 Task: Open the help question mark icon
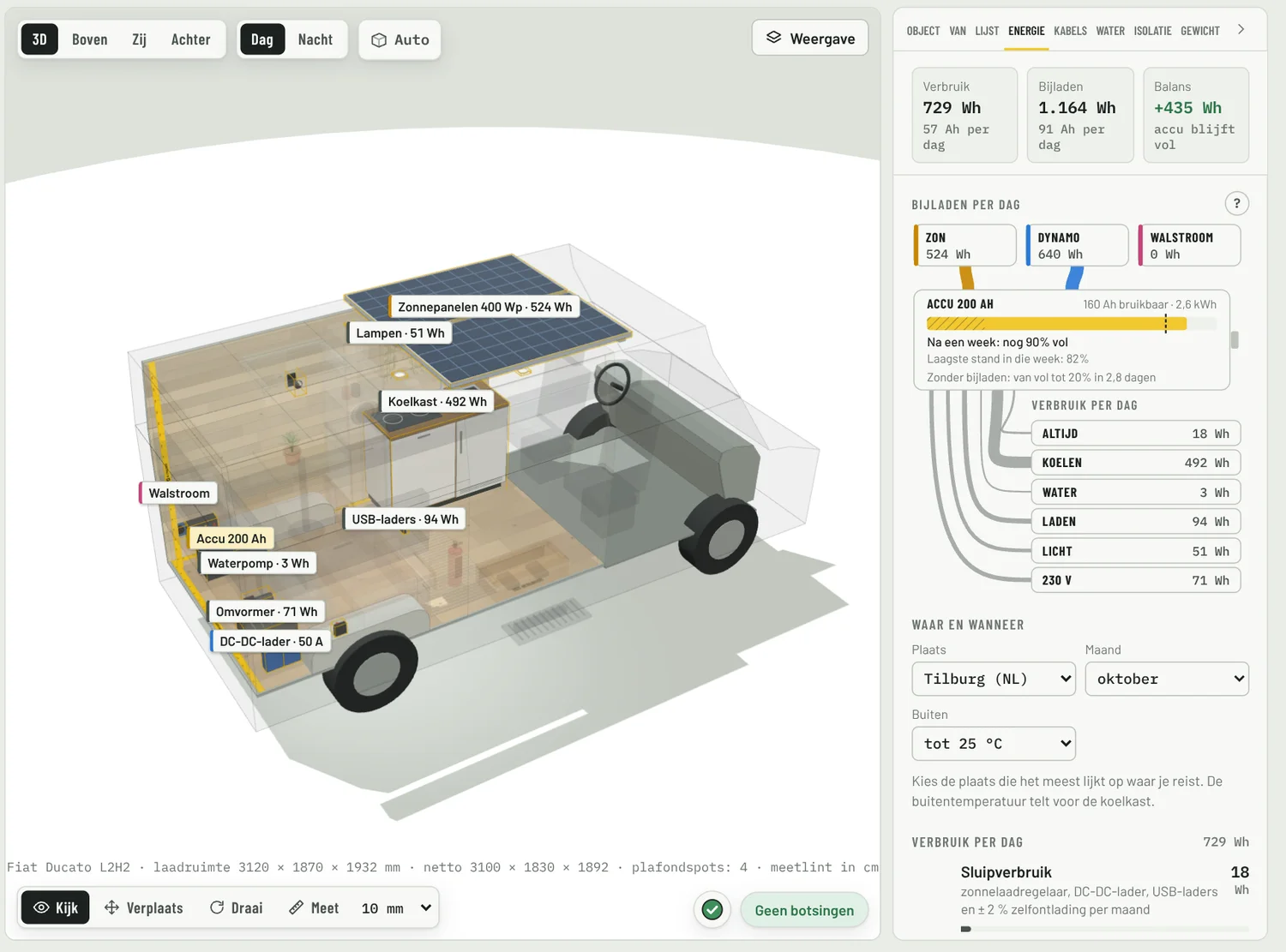pyautogui.click(x=1236, y=204)
